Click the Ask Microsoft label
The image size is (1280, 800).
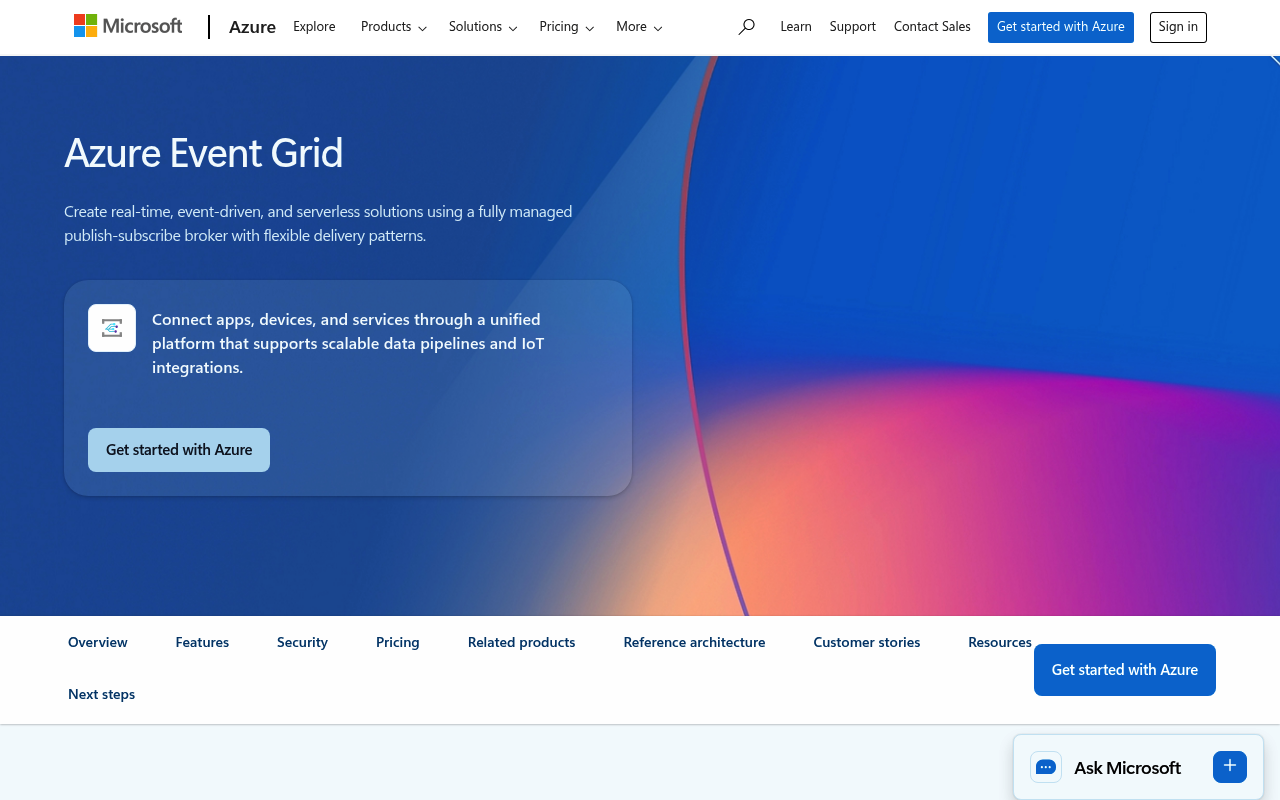pos(1127,768)
